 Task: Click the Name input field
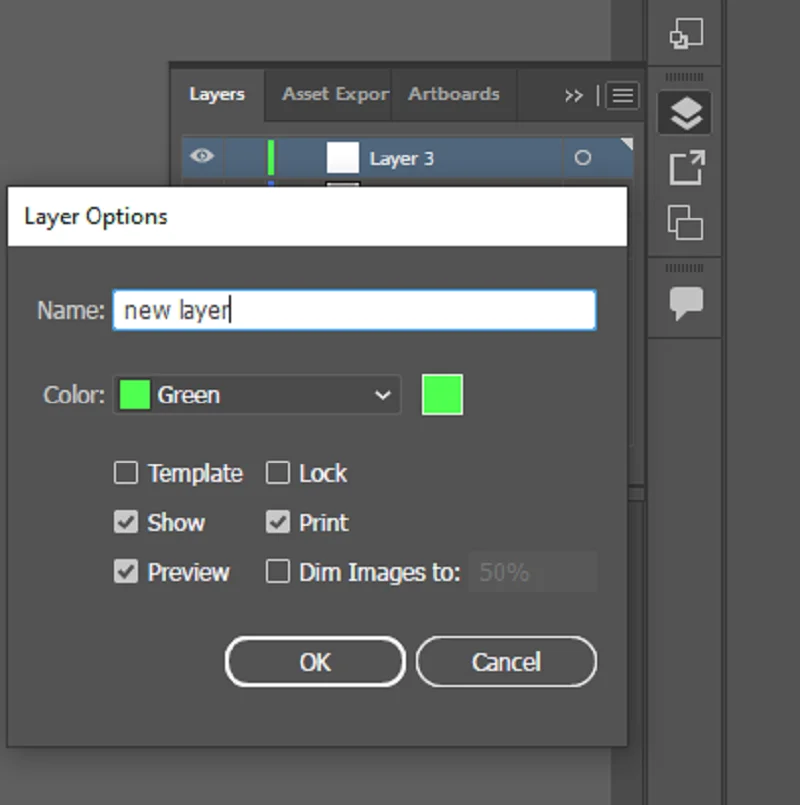tap(354, 310)
